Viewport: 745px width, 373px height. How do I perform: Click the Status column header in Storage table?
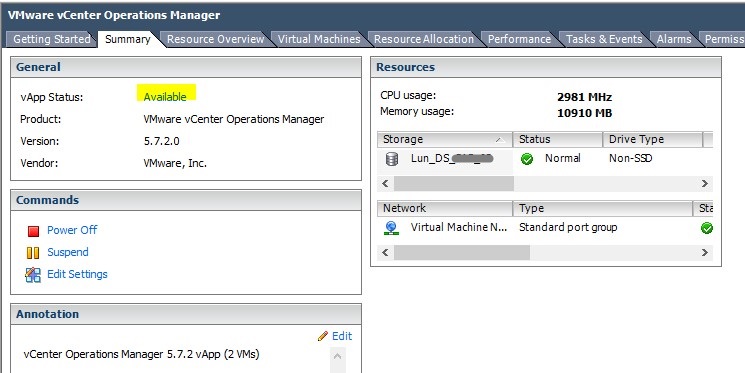point(557,139)
